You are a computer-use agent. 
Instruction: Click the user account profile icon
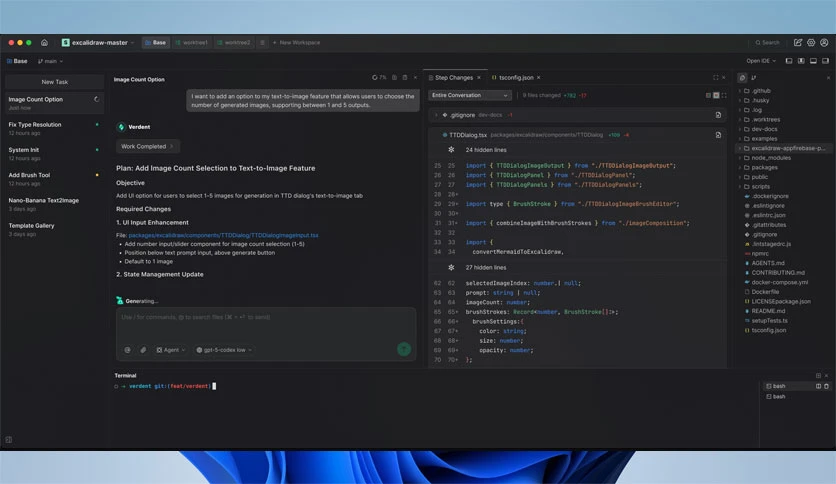(824, 43)
